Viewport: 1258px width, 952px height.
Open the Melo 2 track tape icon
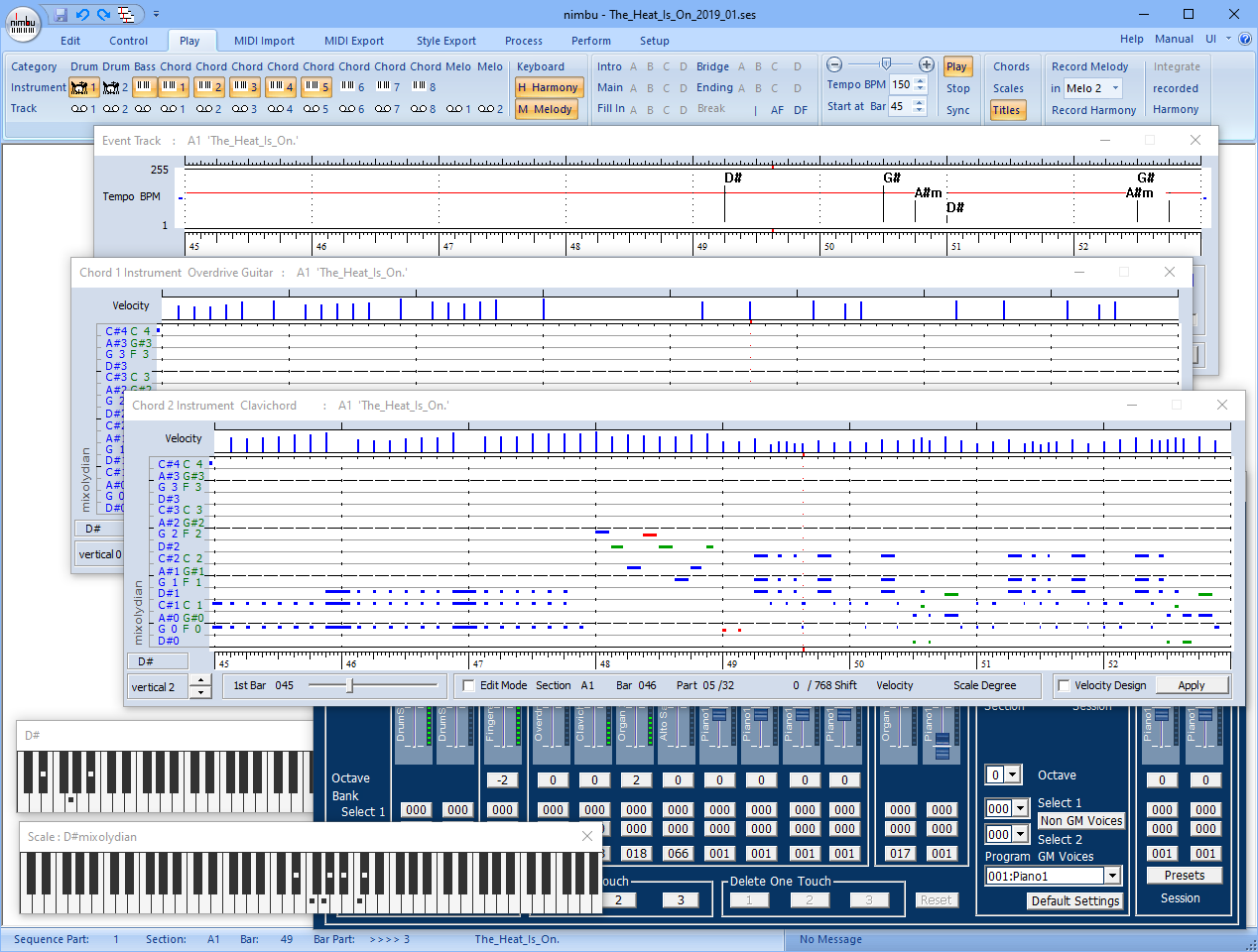[490, 109]
